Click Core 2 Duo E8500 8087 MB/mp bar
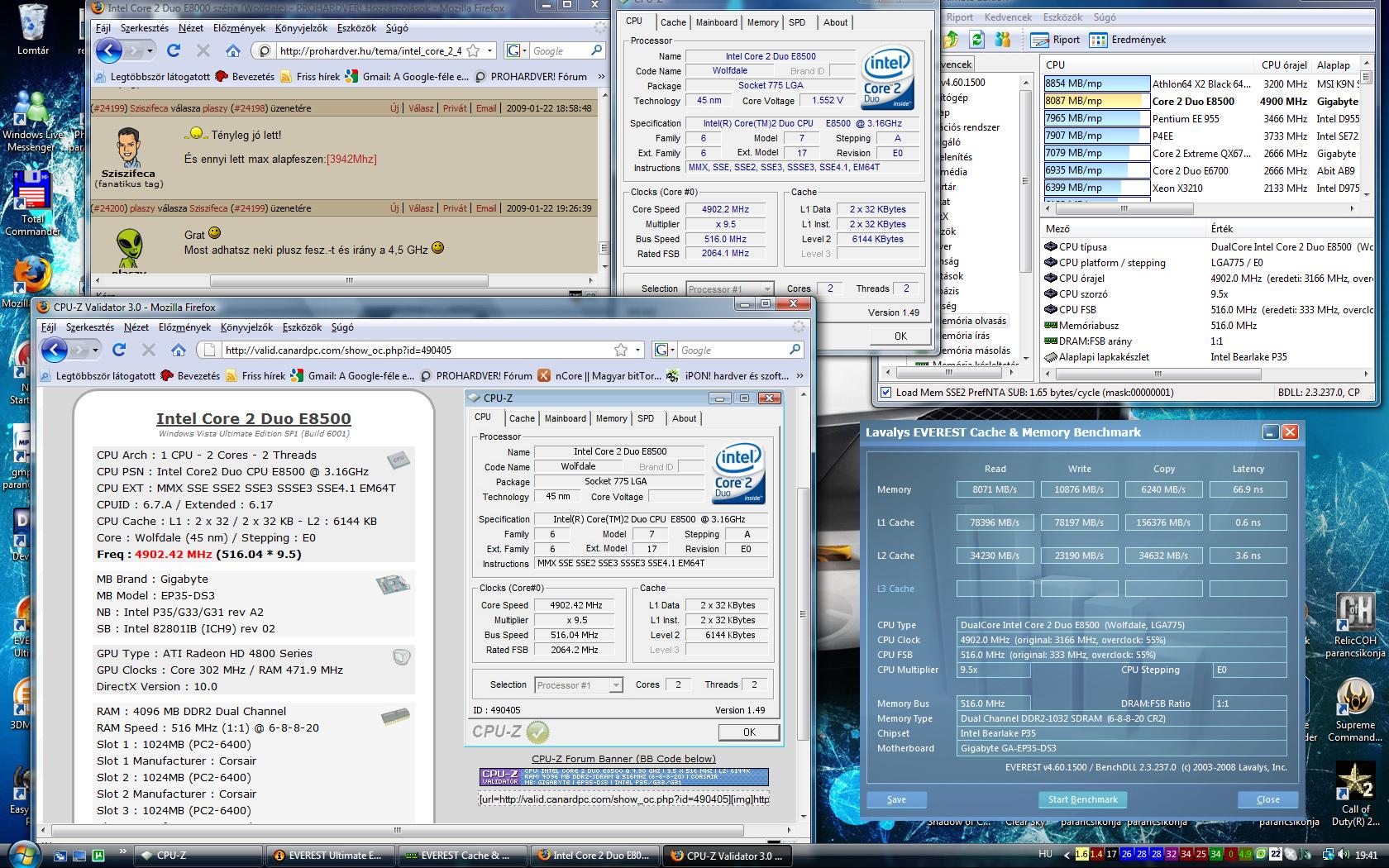 pyautogui.click(x=1096, y=101)
